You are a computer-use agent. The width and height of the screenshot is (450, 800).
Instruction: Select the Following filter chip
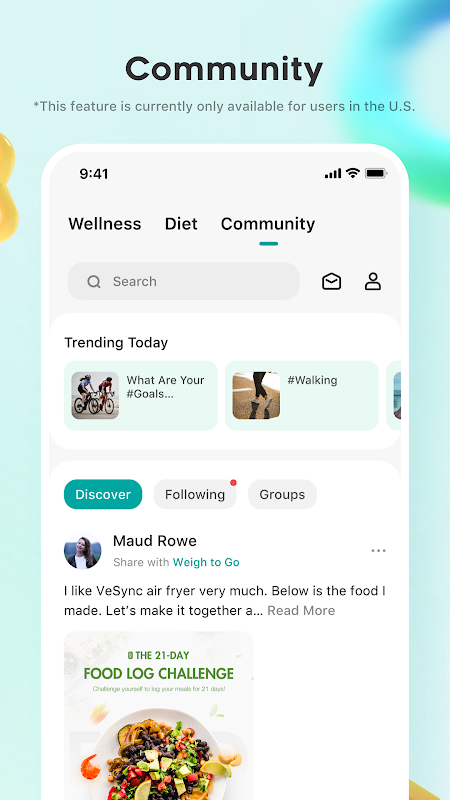(x=195, y=494)
